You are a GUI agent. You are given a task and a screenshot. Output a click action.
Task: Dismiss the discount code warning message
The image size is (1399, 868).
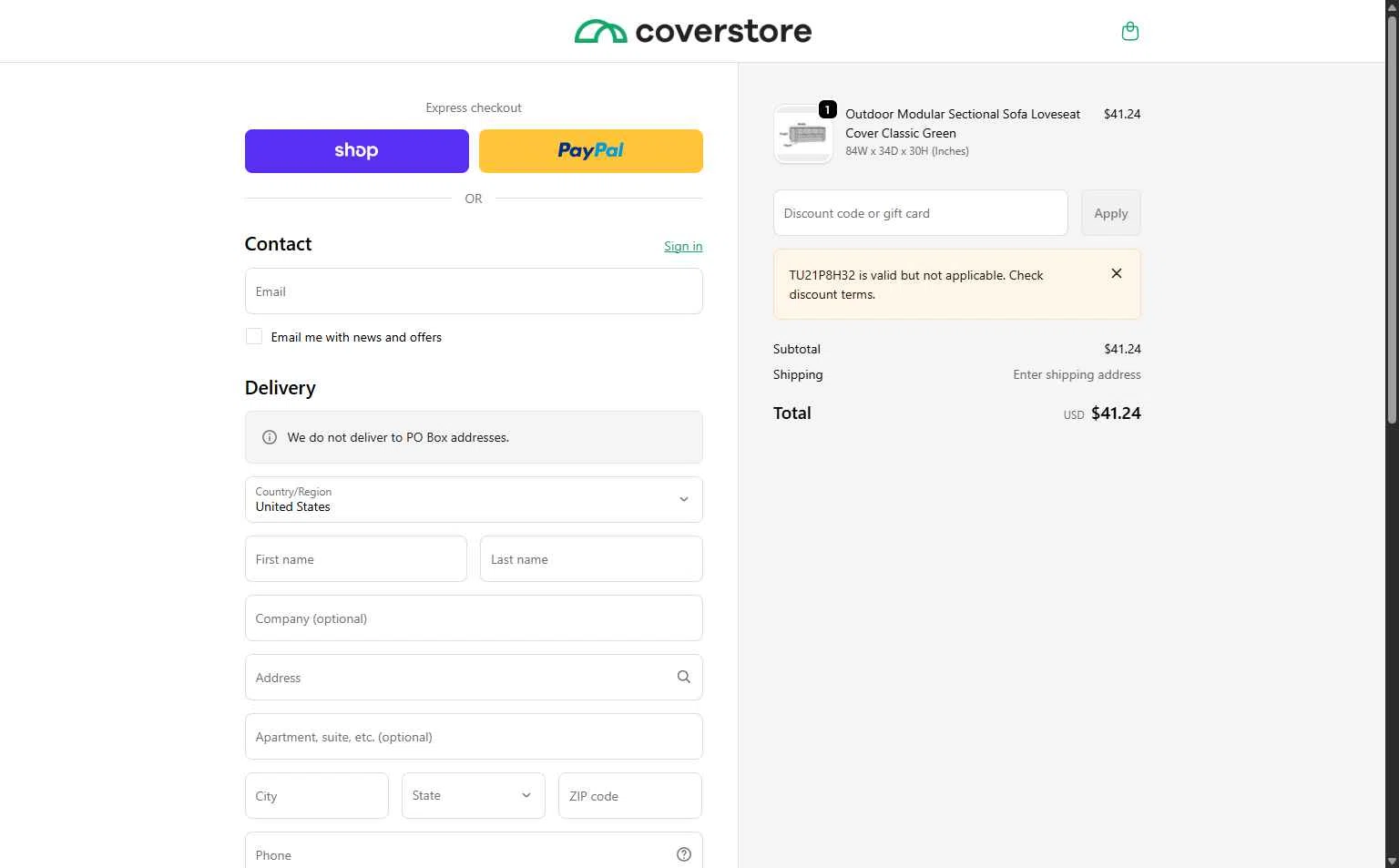point(1117,273)
